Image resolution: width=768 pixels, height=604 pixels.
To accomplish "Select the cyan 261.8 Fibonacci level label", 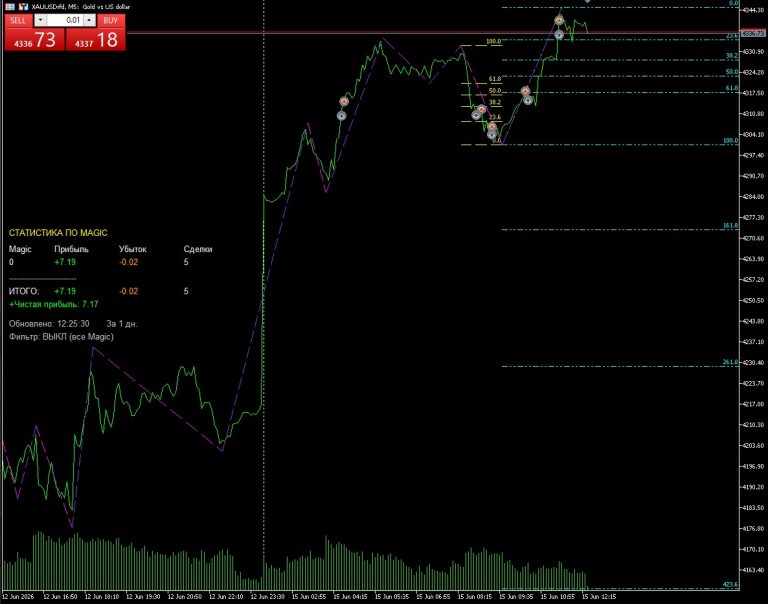I will [730, 362].
